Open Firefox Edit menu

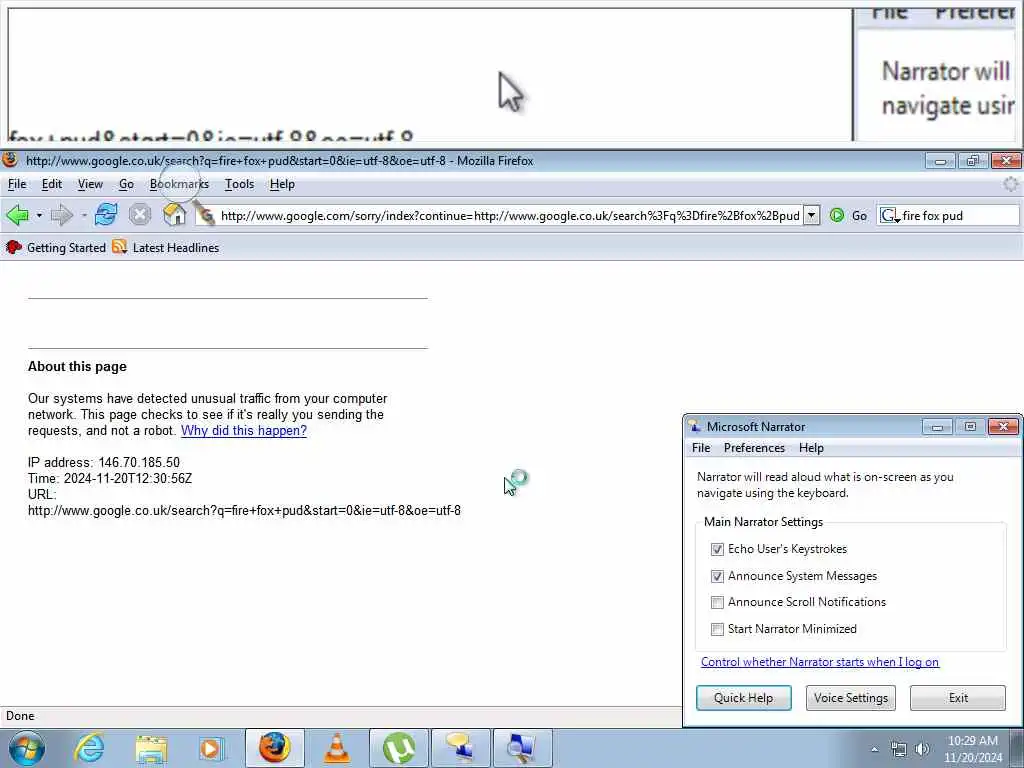coord(52,184)
